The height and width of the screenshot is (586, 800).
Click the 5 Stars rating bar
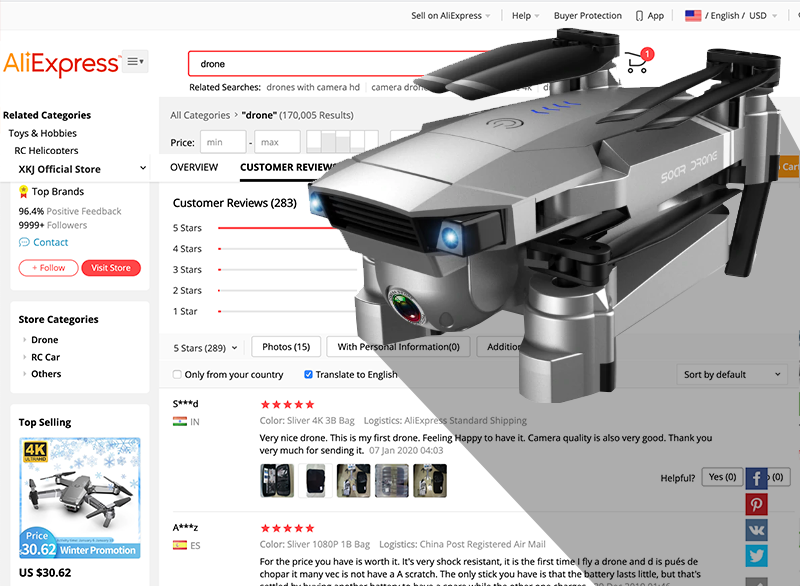[278, 228]
